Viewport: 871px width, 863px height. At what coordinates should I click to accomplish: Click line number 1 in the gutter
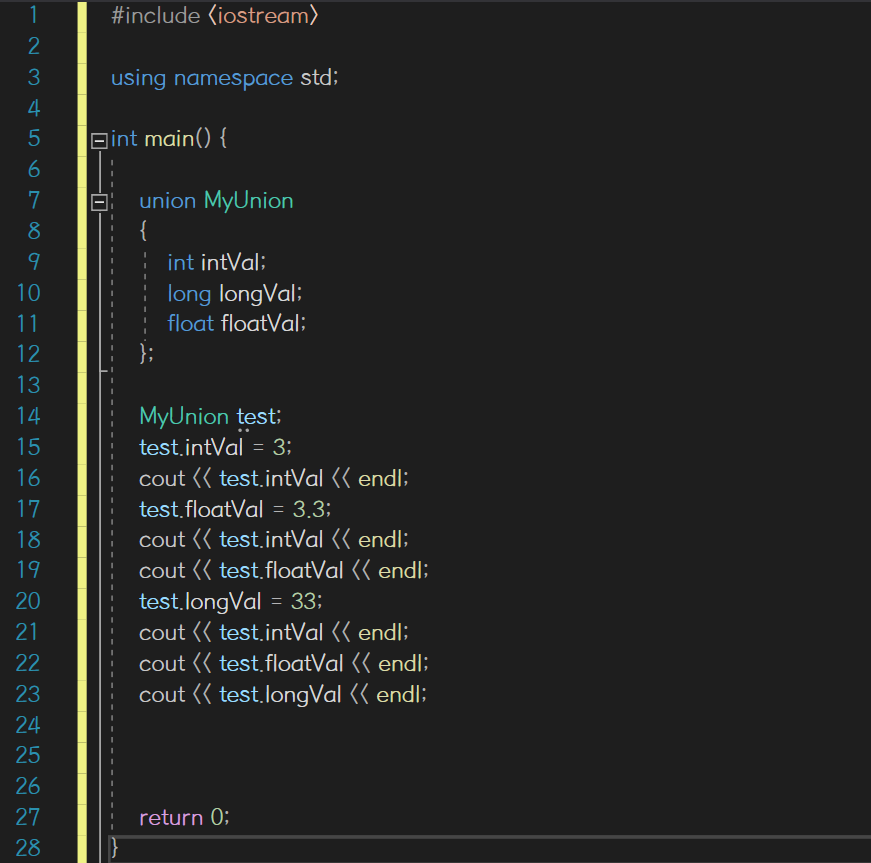pyautogui.click(x=34, y=15)
